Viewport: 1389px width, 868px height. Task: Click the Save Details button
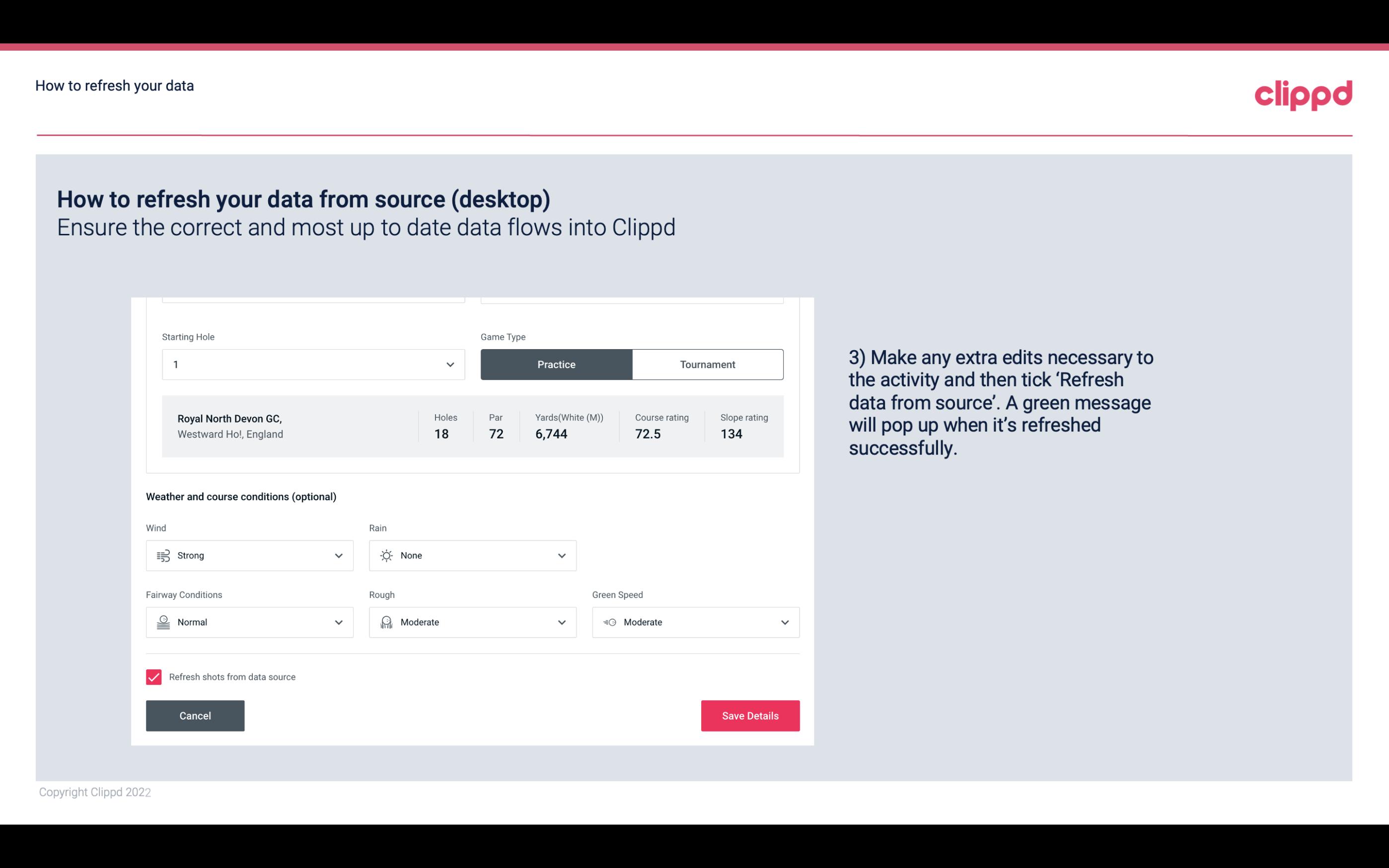[x=750, y=715]
